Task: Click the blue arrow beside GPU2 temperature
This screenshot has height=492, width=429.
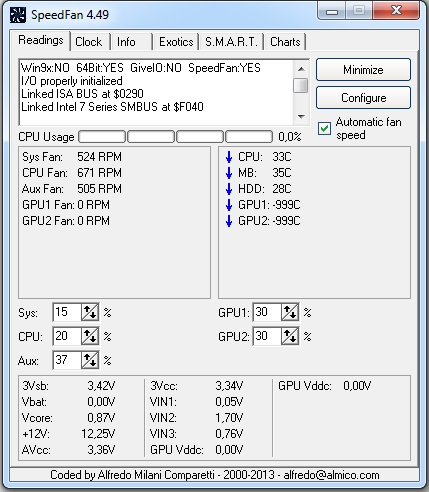Action: pos(229,221)
